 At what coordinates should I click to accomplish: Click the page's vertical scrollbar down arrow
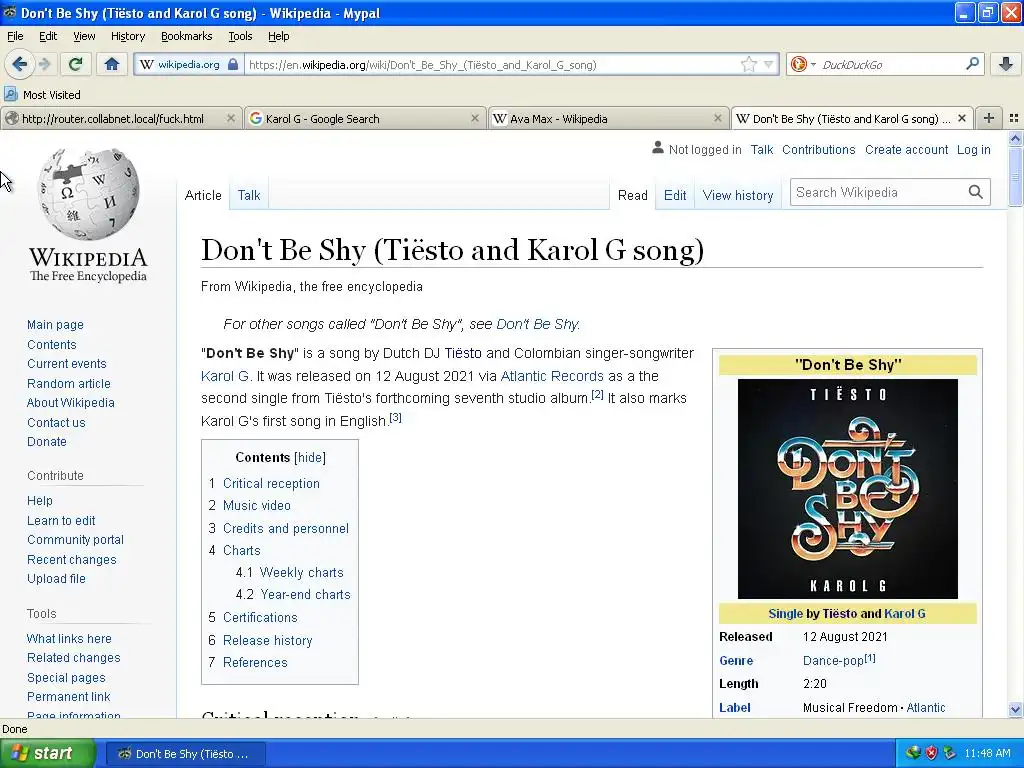point(1015,709)
